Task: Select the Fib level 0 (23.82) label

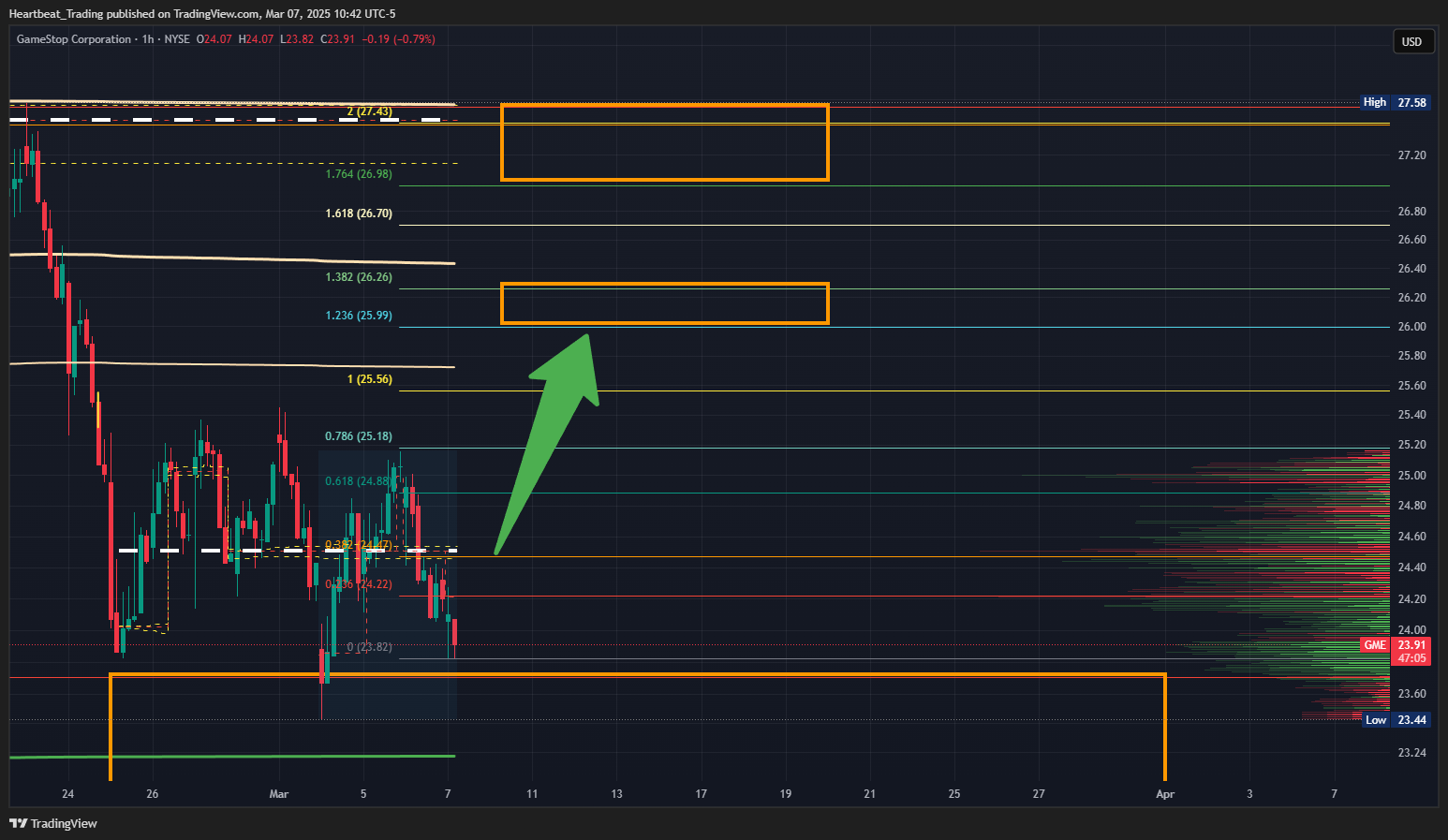Action: 370,647
